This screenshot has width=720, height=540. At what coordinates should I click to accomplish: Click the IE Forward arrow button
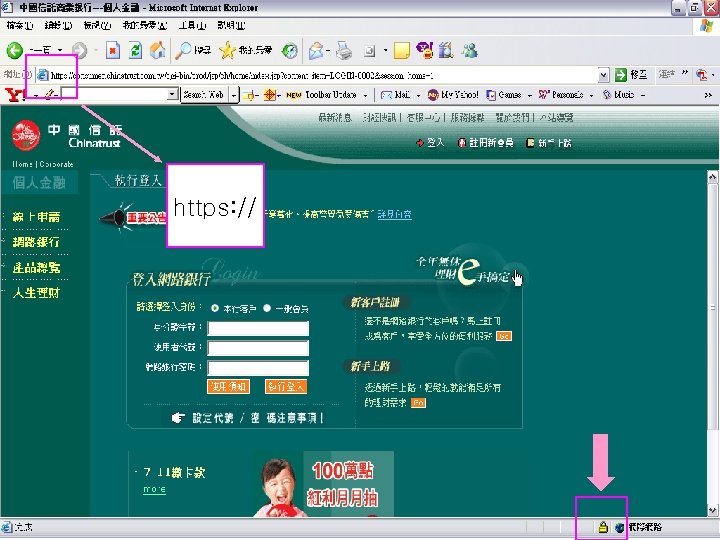click(x=79, y=51)
